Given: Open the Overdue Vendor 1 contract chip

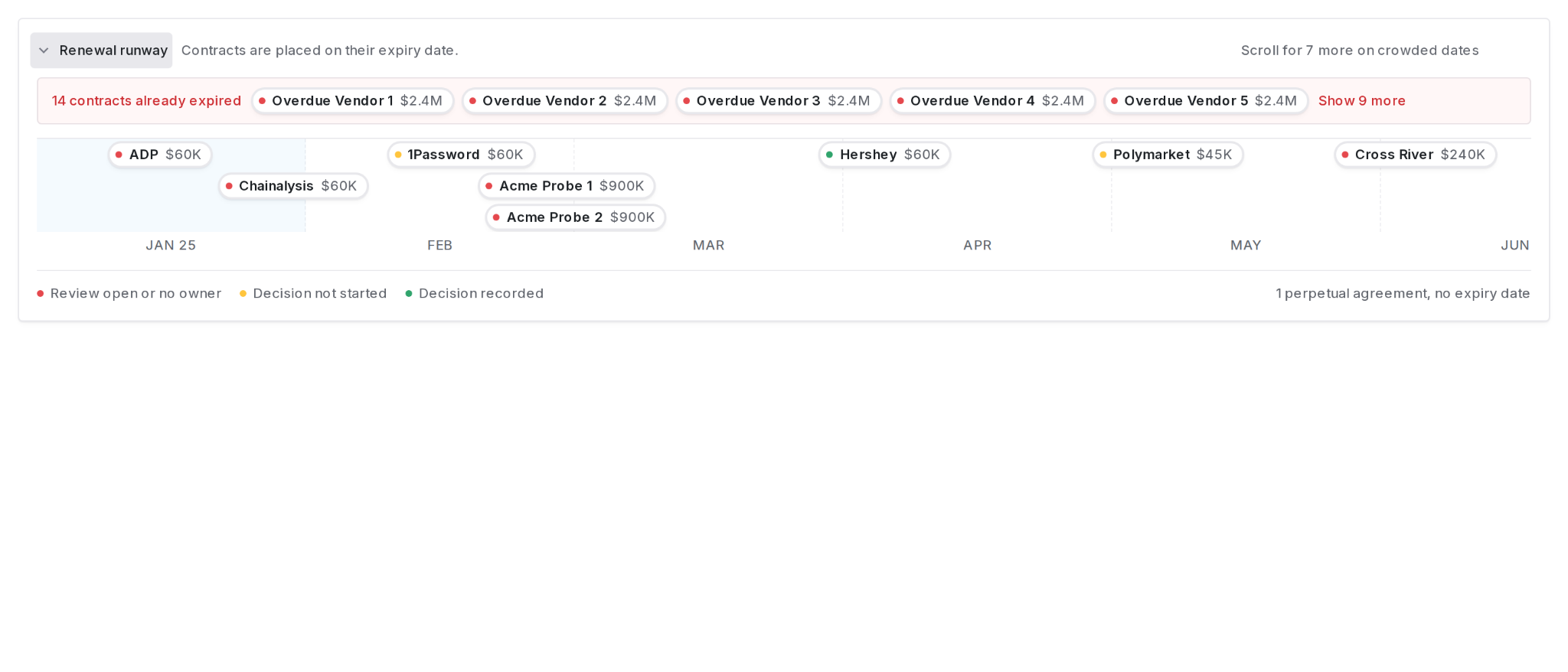Looking at the screenshot, I should tap(353, 101).
